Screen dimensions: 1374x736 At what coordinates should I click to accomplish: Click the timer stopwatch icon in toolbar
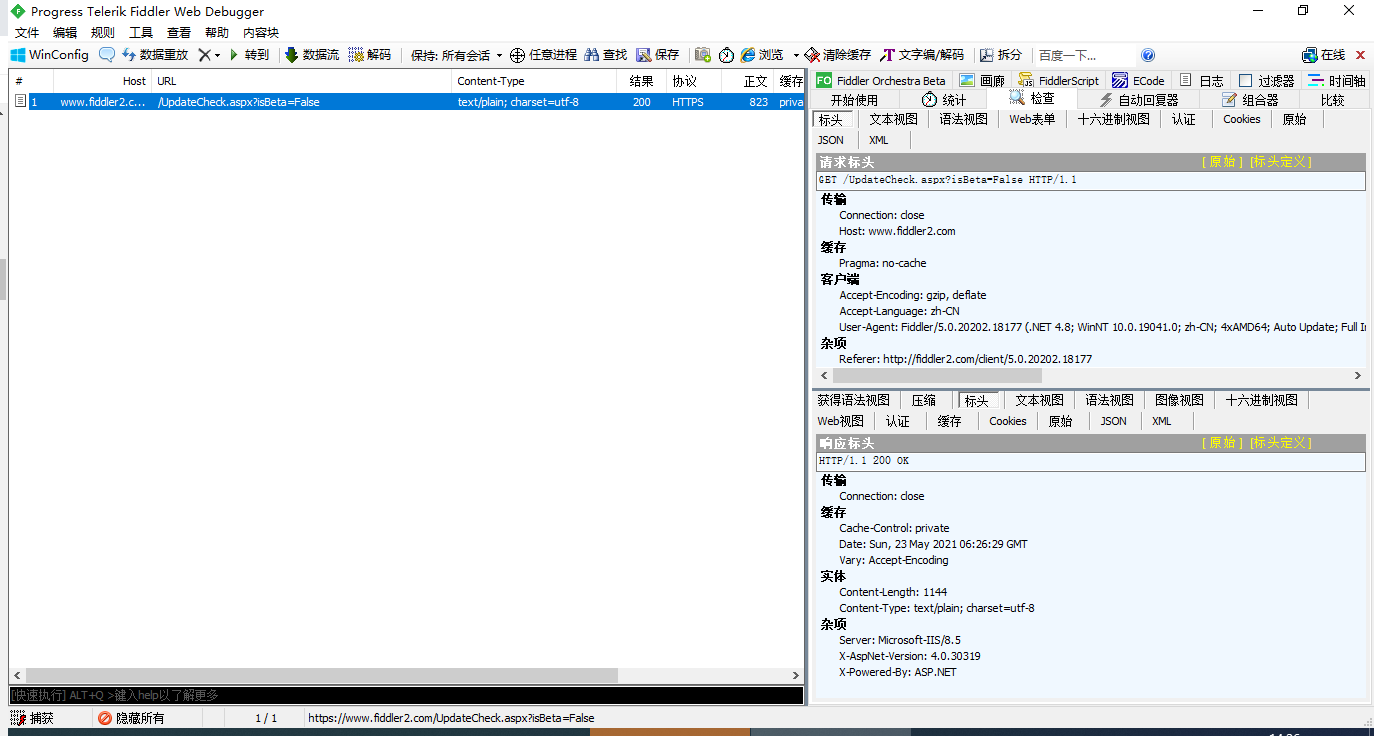726,55
